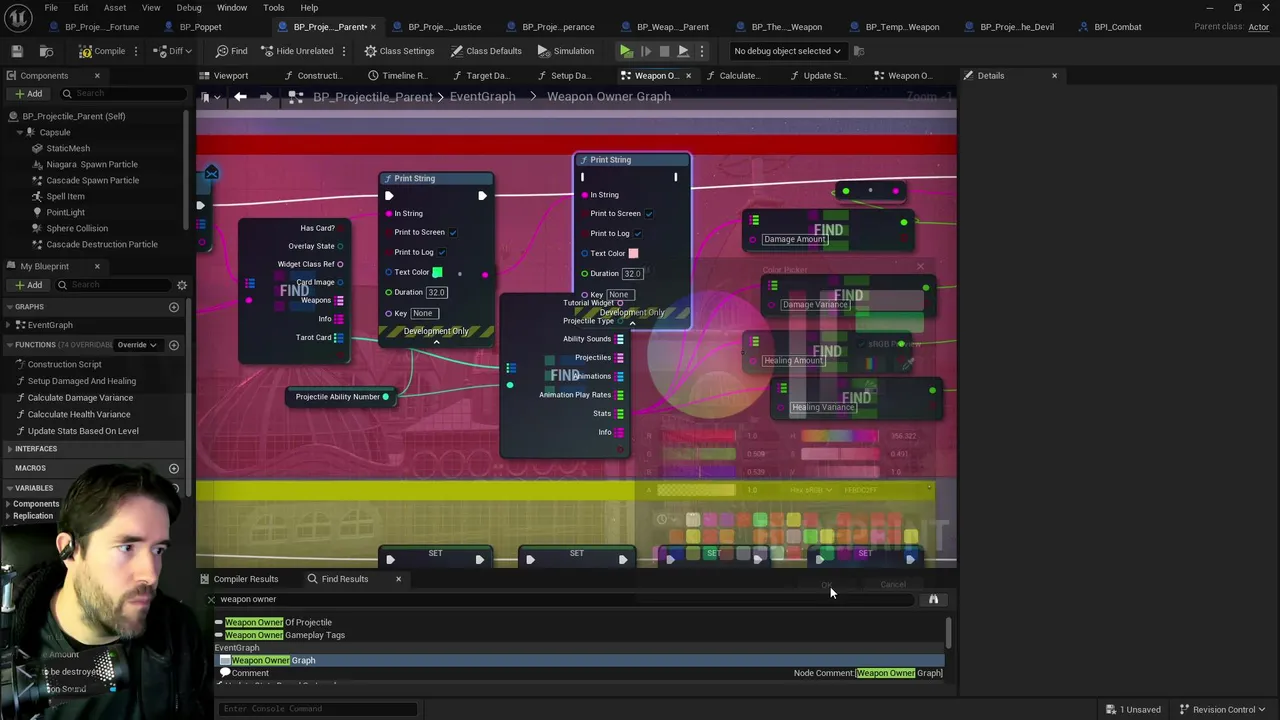Screen dimensions: 1280x720
Task: Open the graph bookmarks dropdown
Action: (207, 97)
